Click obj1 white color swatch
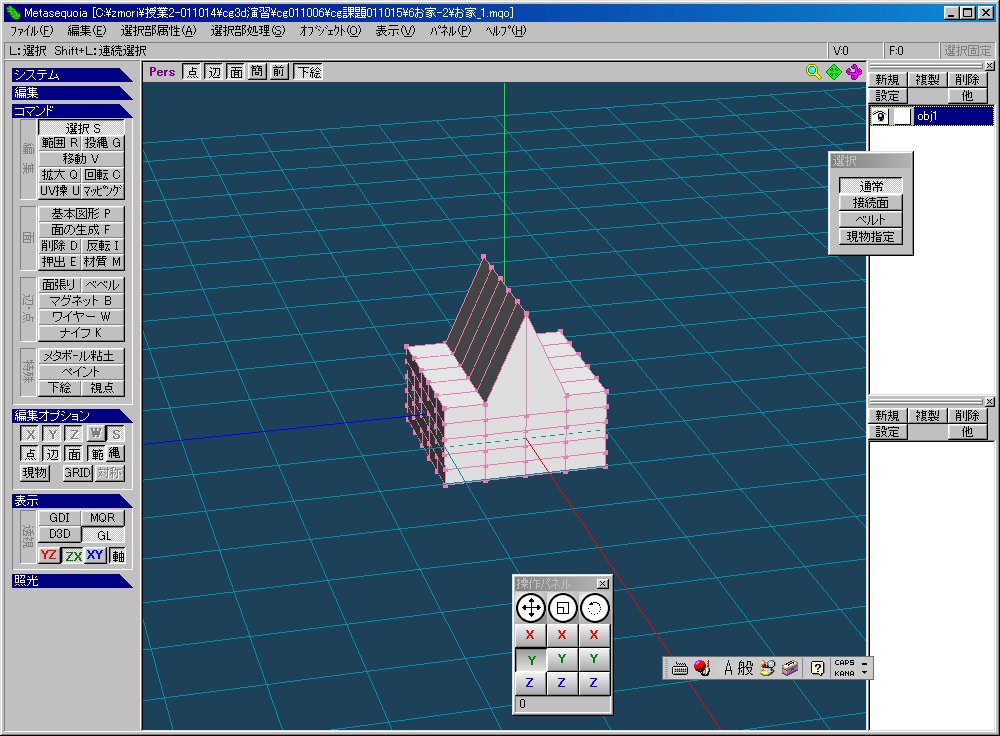 (902, 116)
